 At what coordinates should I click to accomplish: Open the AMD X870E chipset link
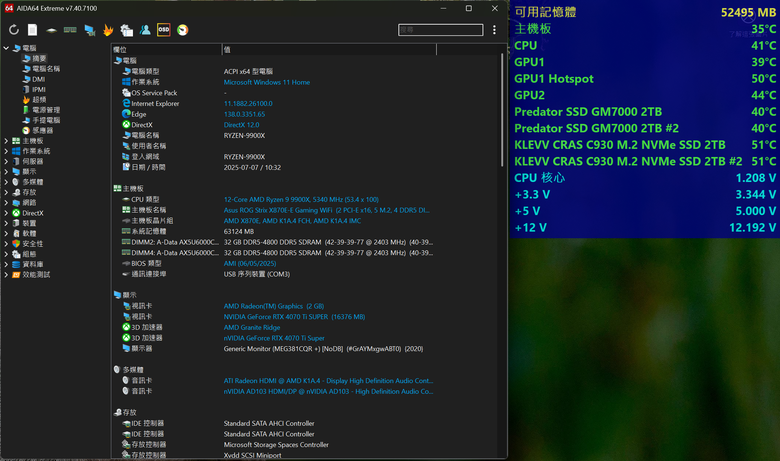point(292,221)
